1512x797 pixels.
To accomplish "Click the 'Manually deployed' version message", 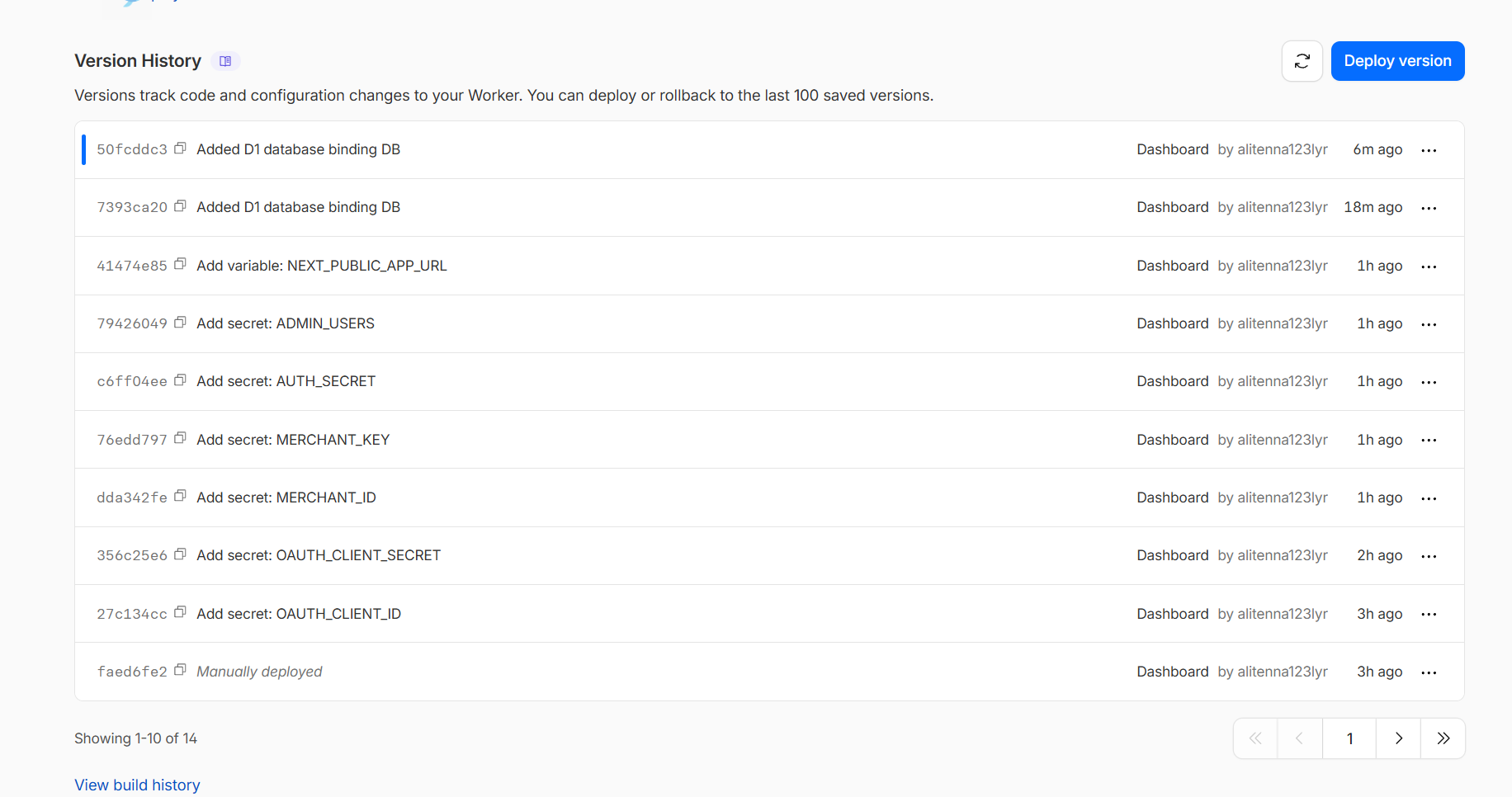I will click(x=259, y=672).
